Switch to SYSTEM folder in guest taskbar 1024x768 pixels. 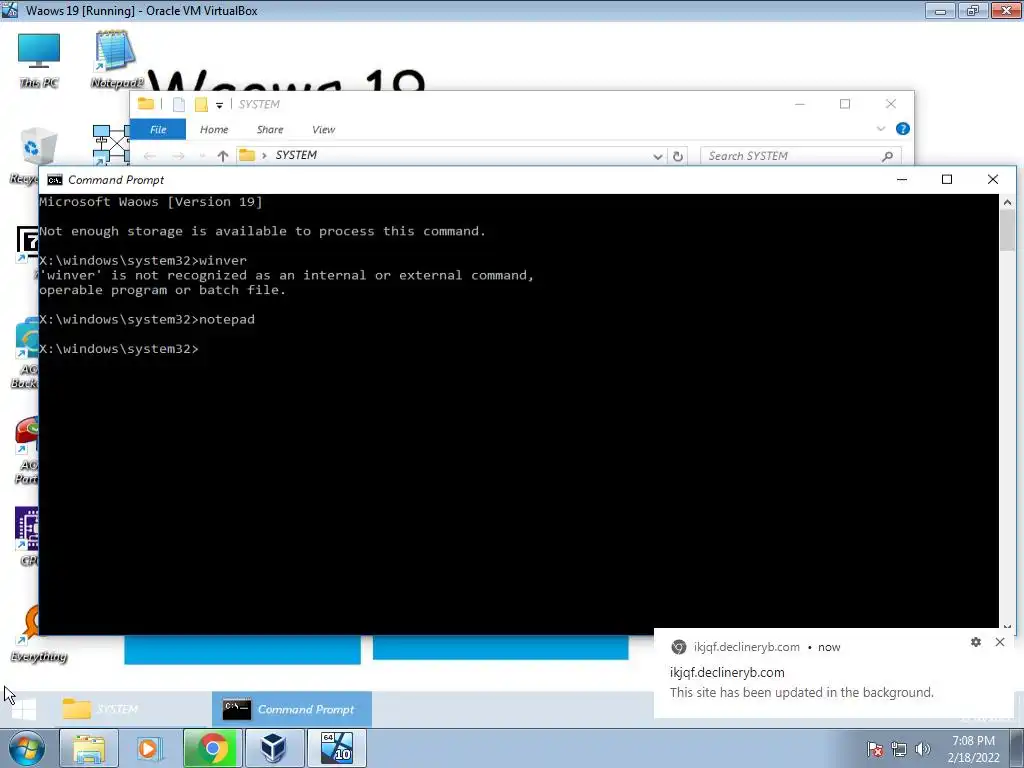pos(131,709)
